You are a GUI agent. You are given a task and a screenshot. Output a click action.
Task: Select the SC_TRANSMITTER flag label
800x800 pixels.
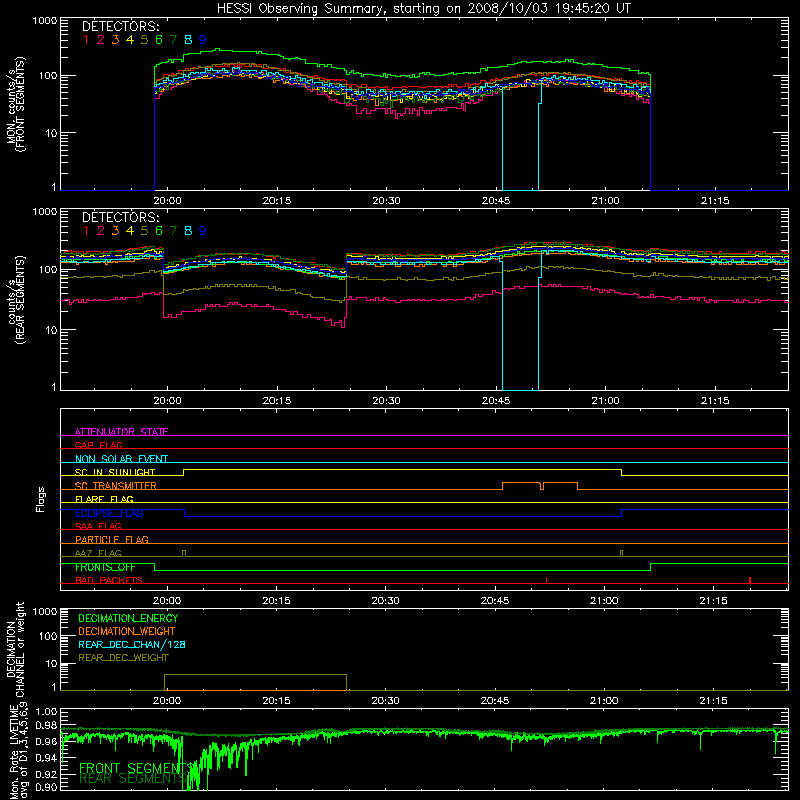point(116,486)
